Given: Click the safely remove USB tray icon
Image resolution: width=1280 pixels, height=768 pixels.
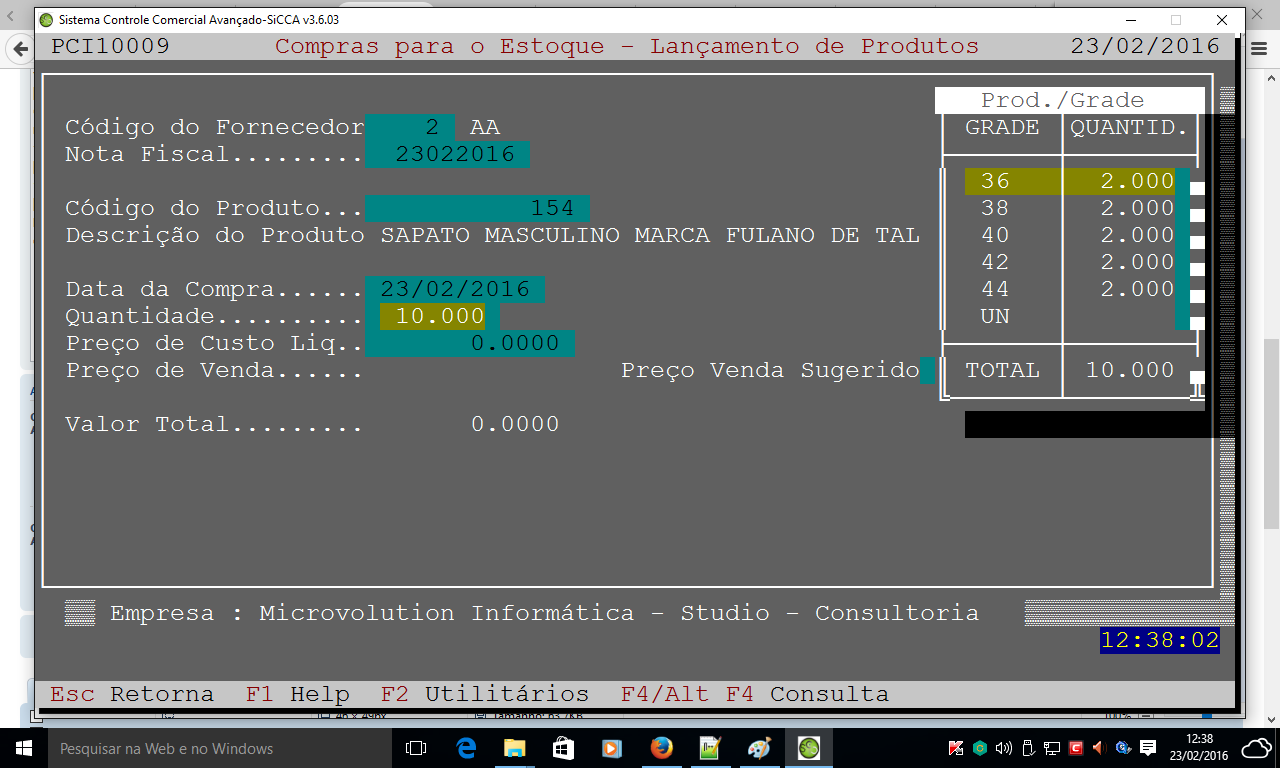Looking at the screenshot, I should click(x=1028, y=748).
